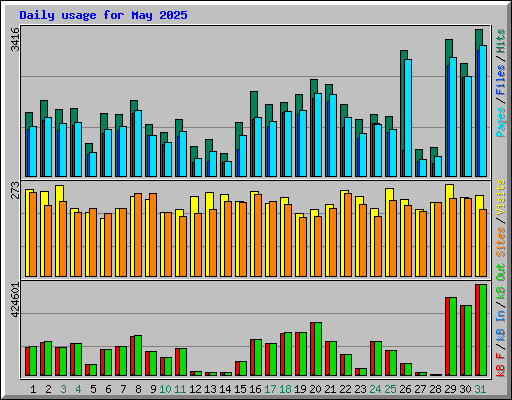Click the 424601 kB axis label

15,300
